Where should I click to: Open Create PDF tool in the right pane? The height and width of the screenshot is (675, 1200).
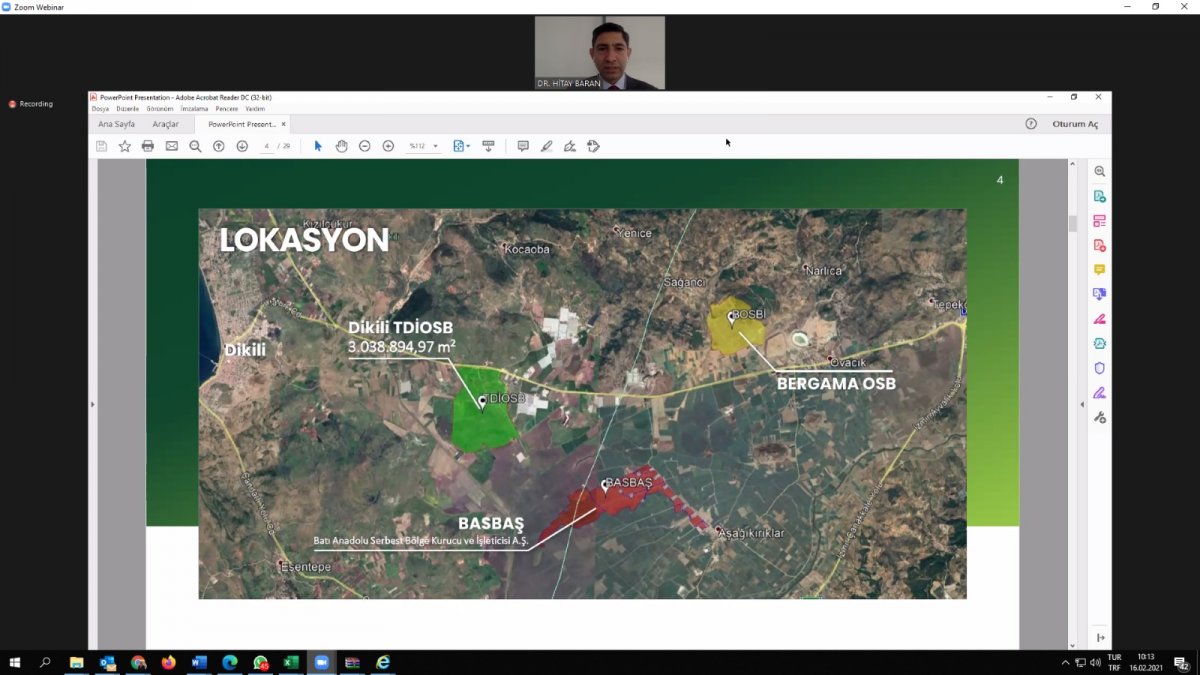1100,245
